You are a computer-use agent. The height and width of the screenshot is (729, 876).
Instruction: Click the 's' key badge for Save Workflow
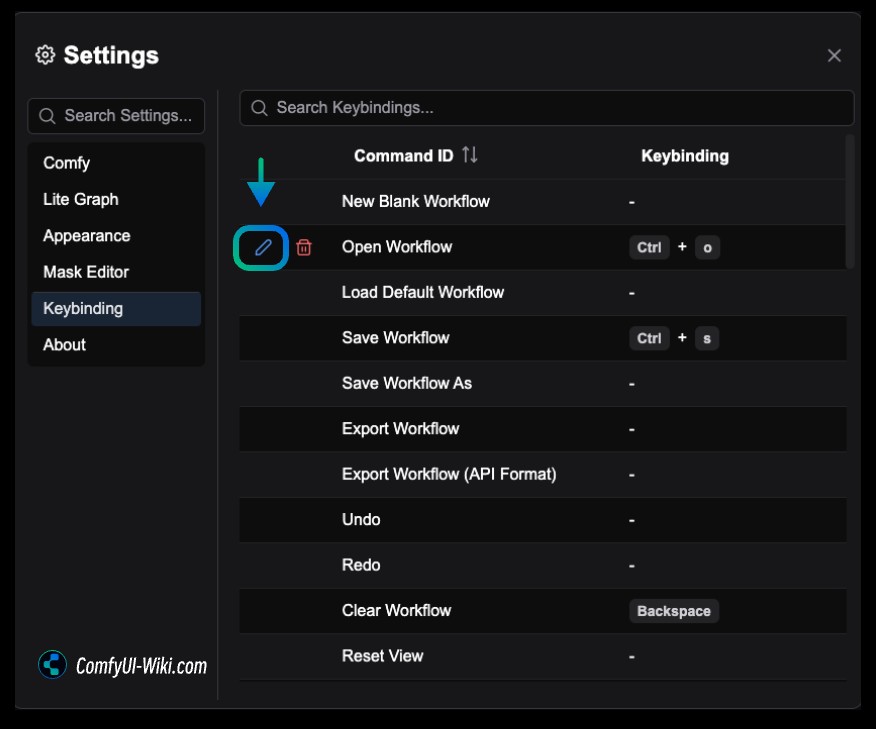pos(707,339)
